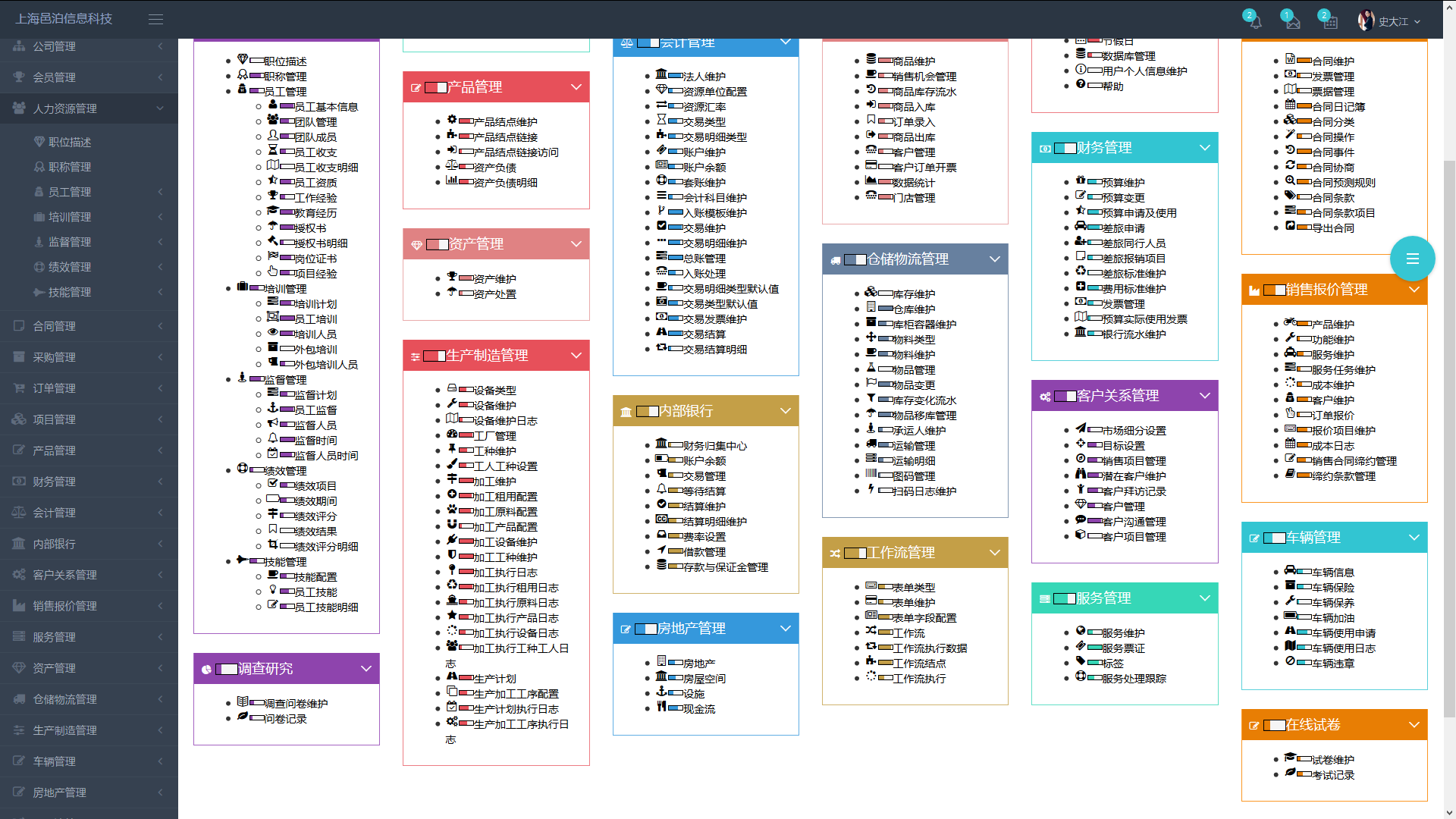Click the 内部银行 panel bank icon

tap(626, 412)
